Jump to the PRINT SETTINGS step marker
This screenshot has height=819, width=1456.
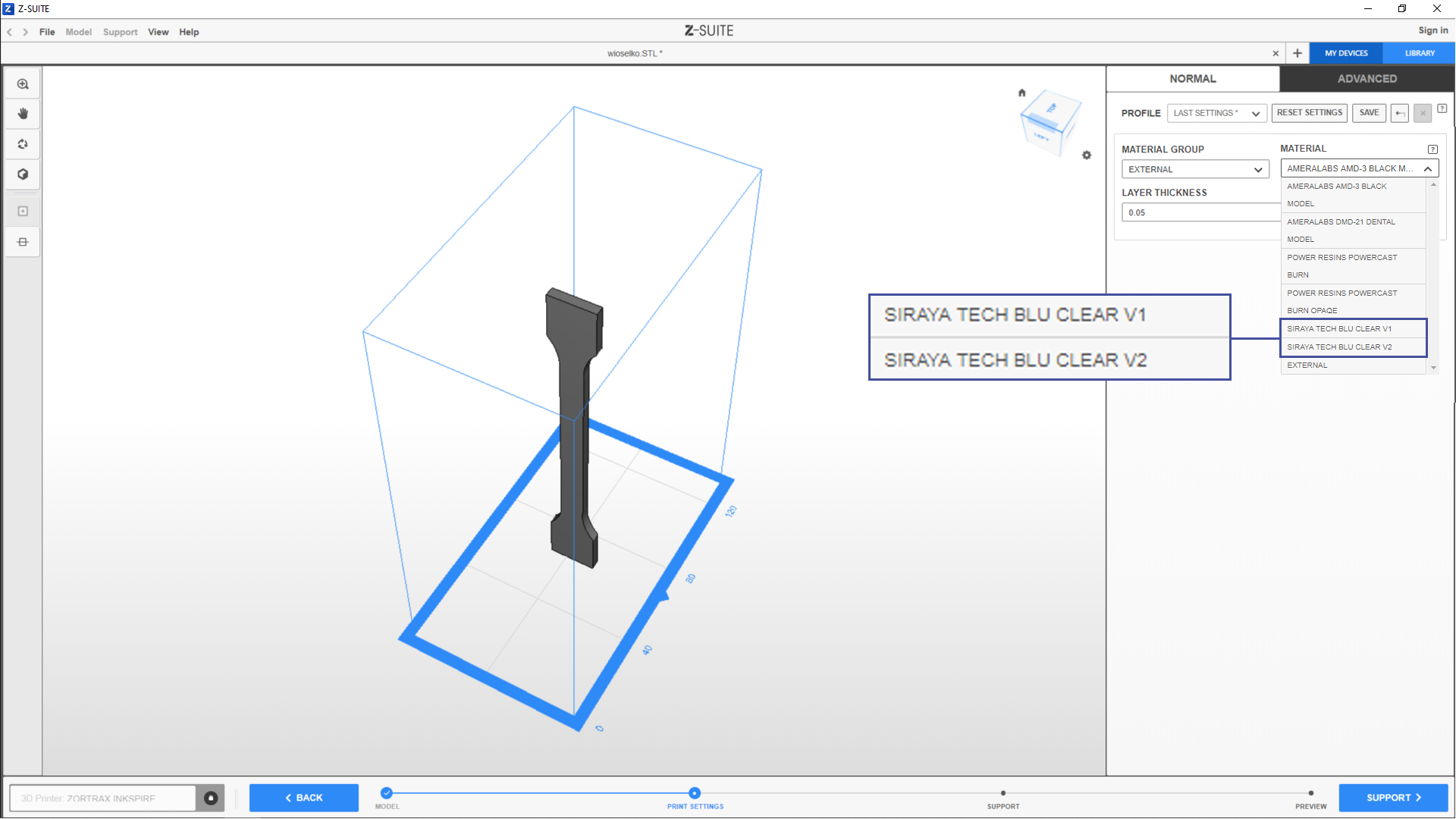(x=695, y=793)
